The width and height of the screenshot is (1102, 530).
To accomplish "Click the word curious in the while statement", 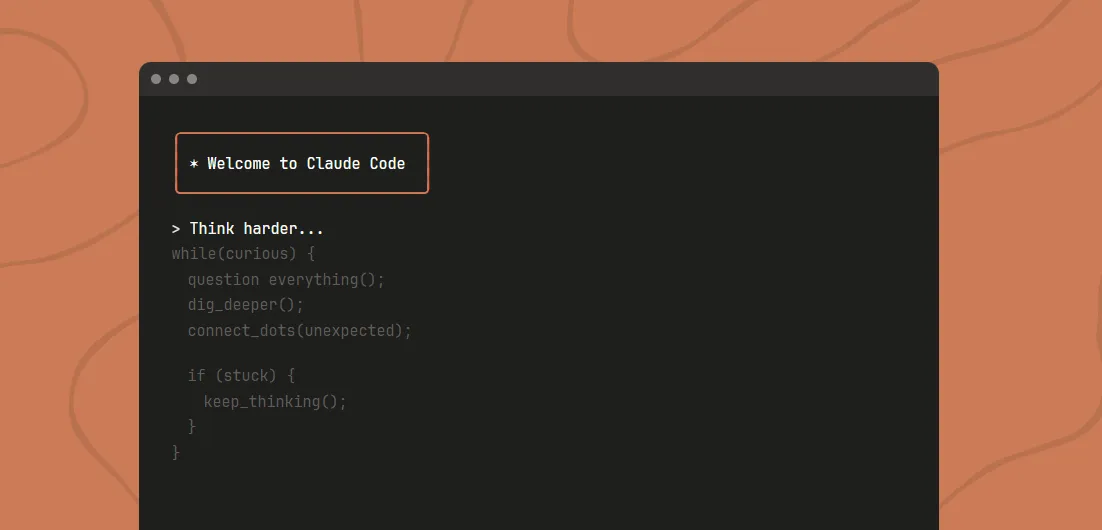I will tap(251, 254).
